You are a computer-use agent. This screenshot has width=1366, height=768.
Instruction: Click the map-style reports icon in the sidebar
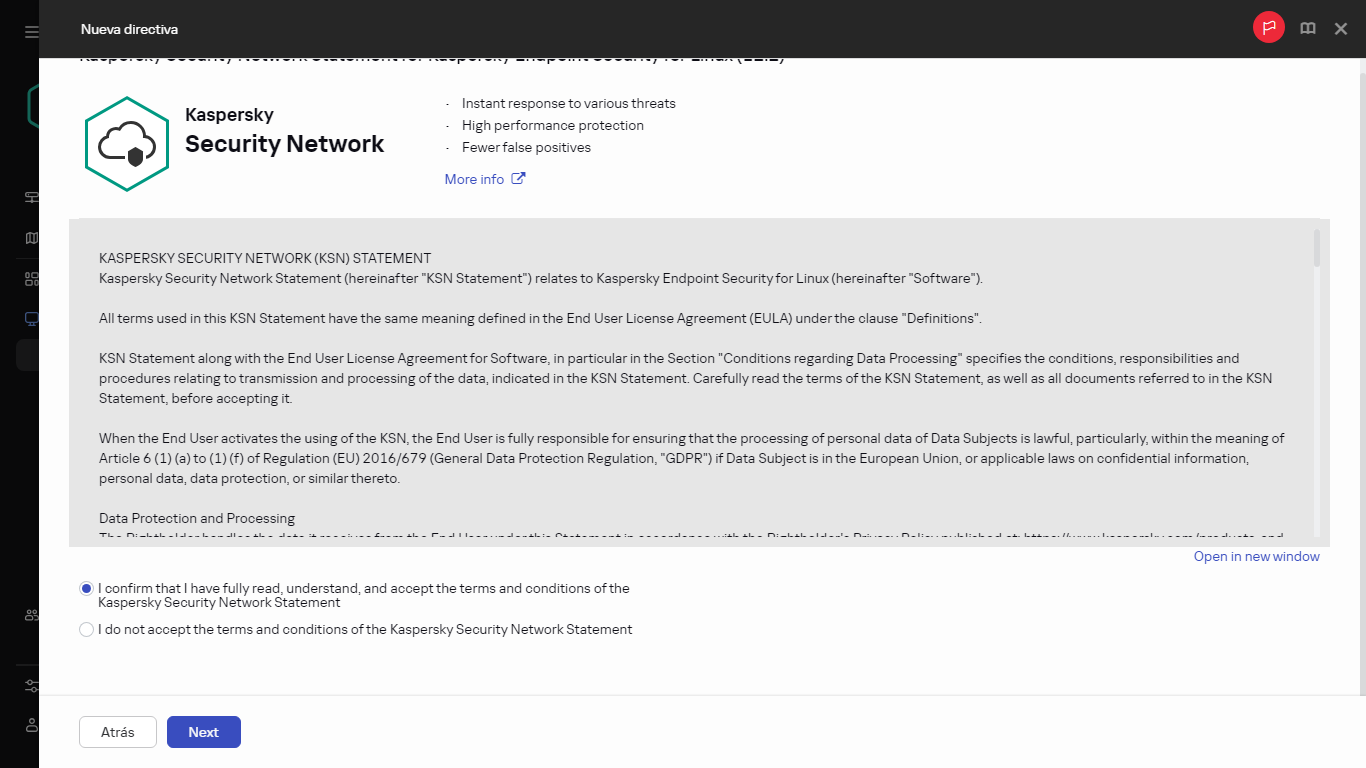[x=30, y=237]
